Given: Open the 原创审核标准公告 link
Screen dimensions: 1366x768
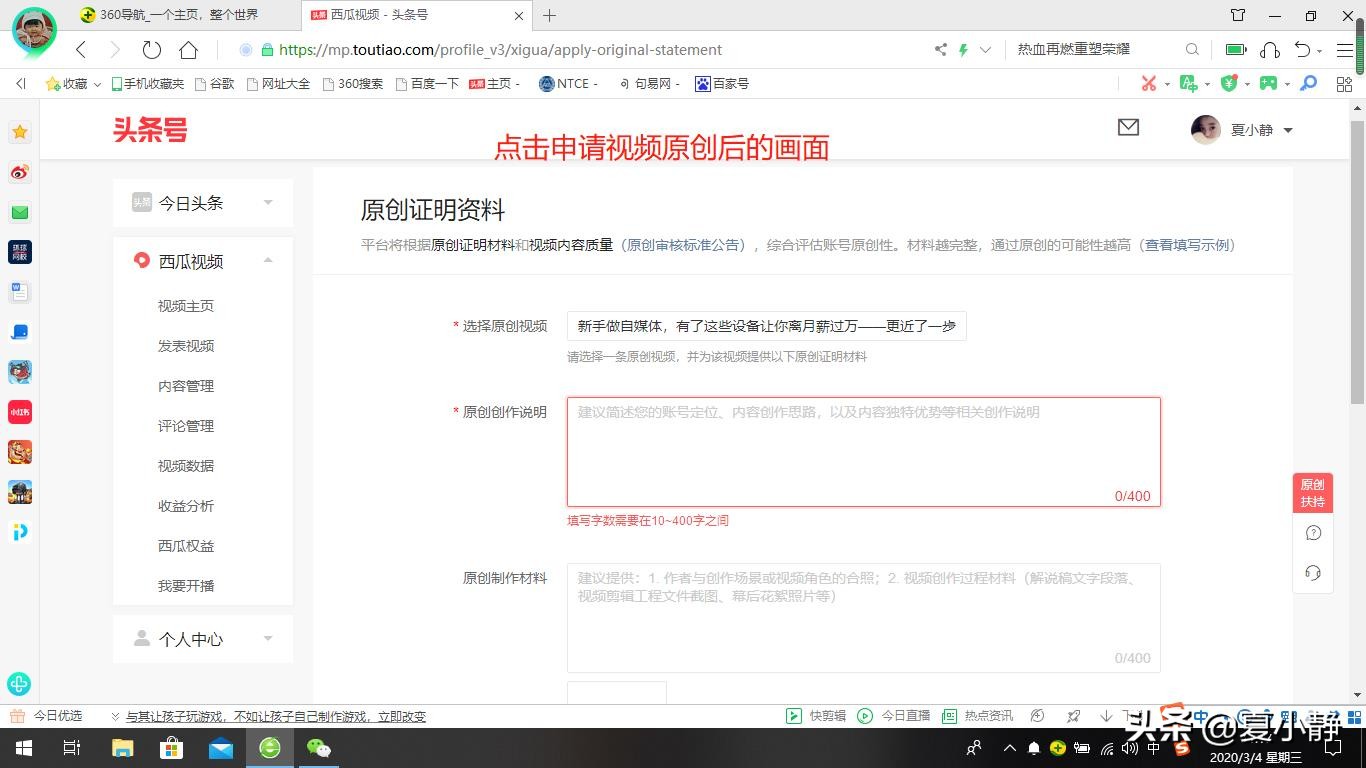Looking at the screenshot, I should tap(685, 245).
